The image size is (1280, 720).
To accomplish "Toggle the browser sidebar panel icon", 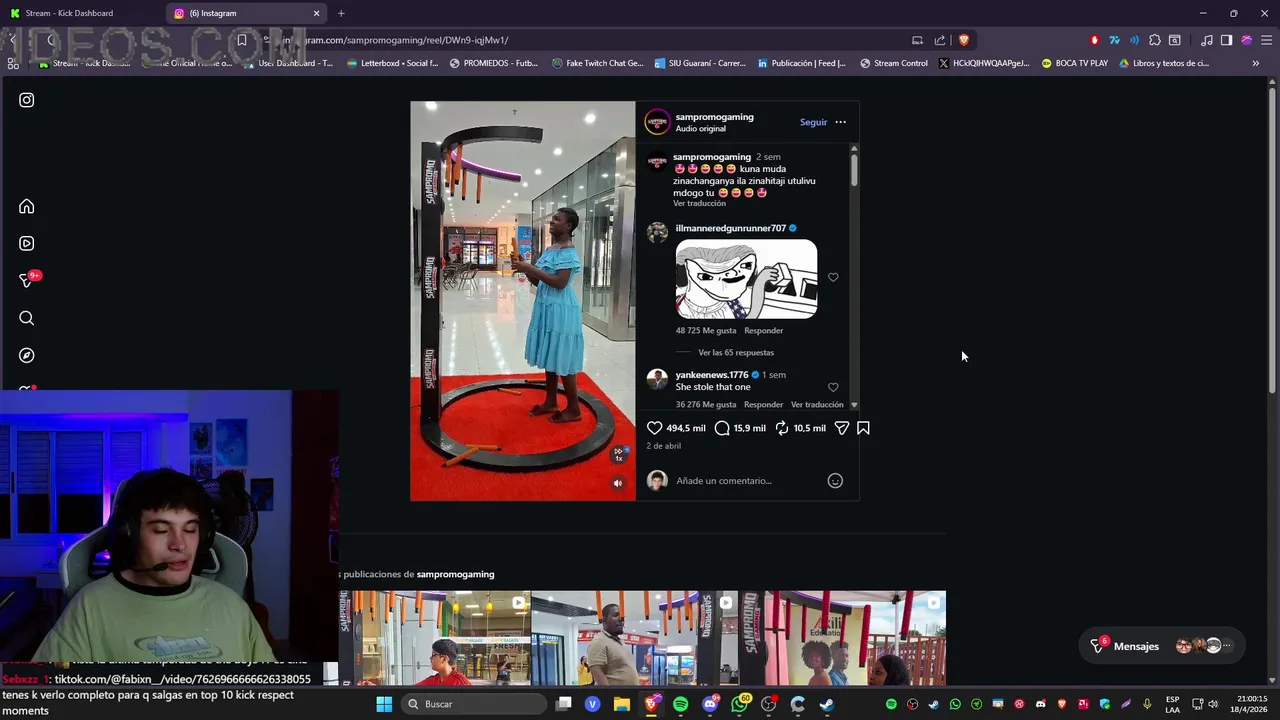I will tap(1226, 40).
